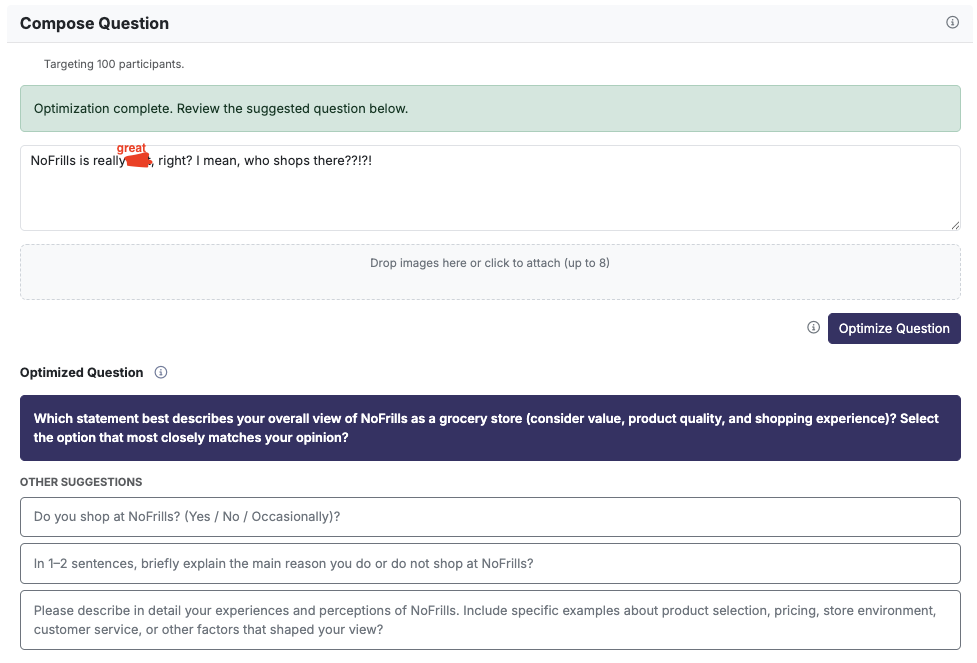Open the image attachment area to add pictures
This screenshot has height=663, width=977.
(x=490, y=271)
